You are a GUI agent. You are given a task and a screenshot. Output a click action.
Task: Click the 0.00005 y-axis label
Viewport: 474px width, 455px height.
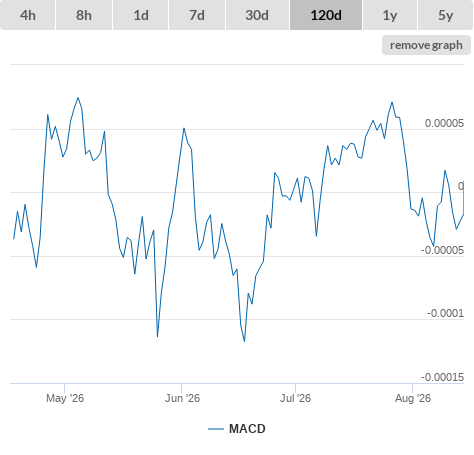[x=444, y=123]
